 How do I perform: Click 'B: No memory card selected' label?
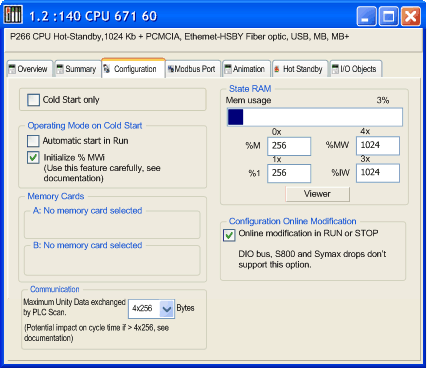pos(88,245)
